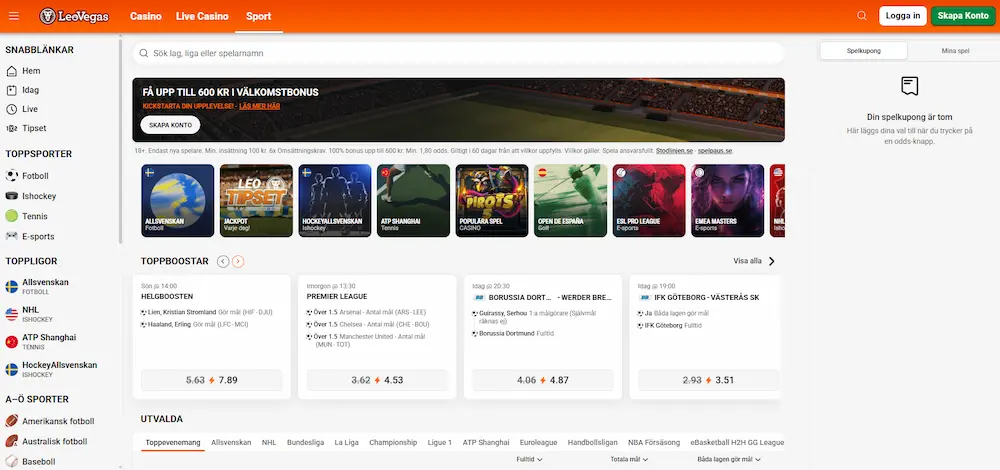Open the Totala mål dropdown
The height and width of the screenshot is (470, 1000).
click(629, 459)
